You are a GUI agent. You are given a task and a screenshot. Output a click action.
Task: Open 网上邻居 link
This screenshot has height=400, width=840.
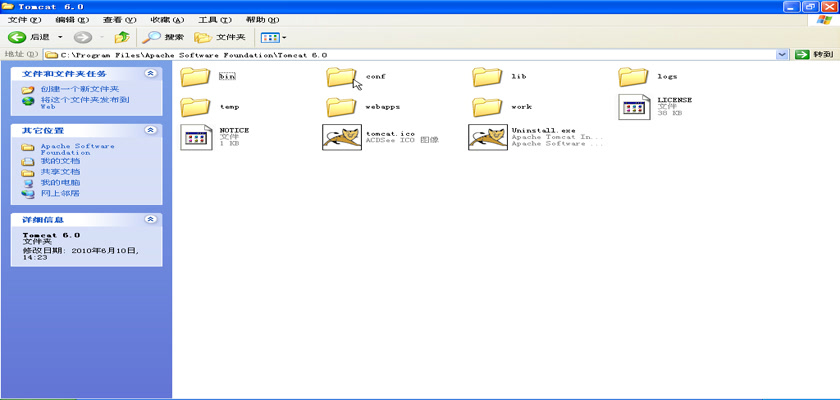pyautogui.click(x=61, y=193)
